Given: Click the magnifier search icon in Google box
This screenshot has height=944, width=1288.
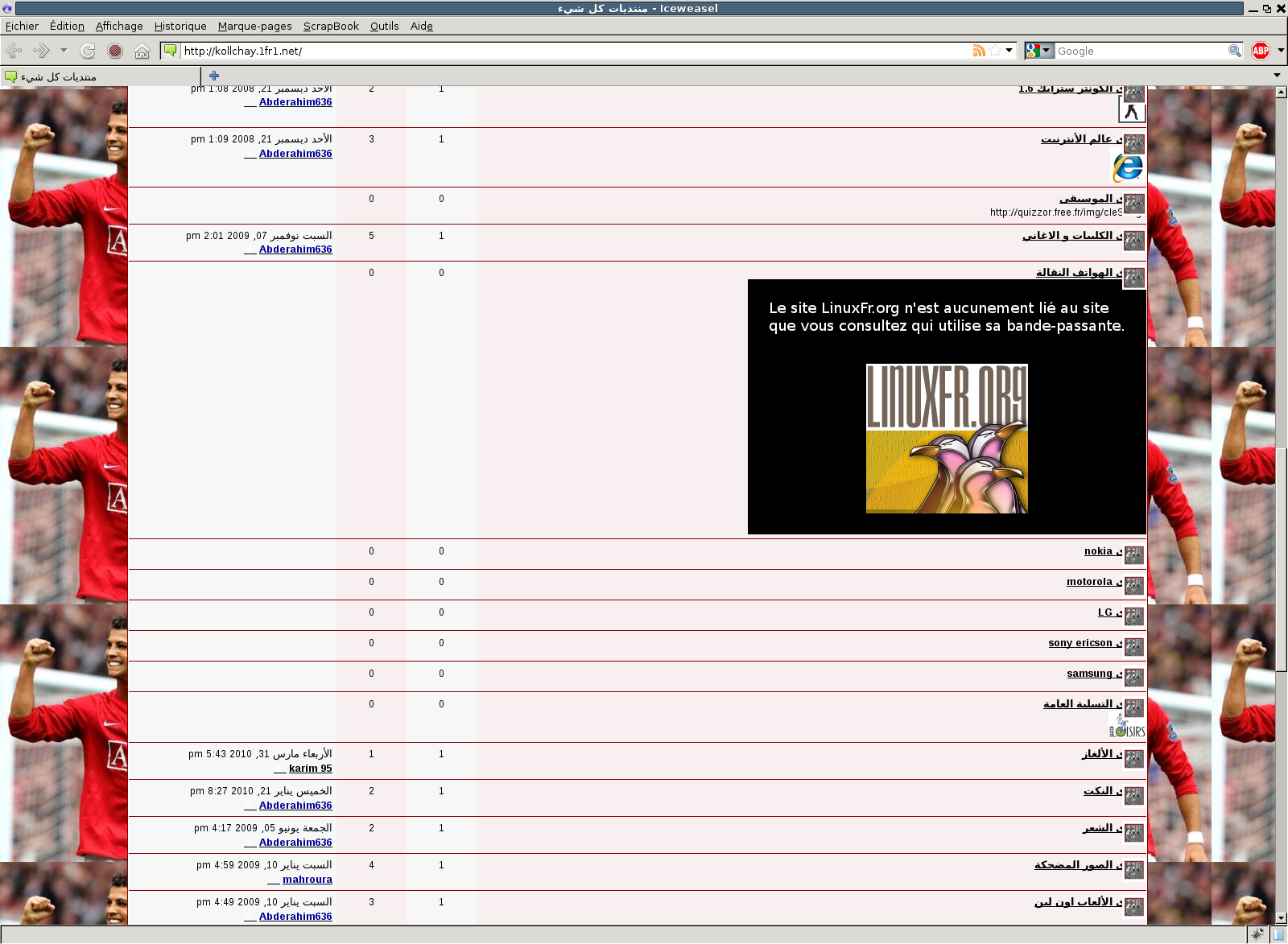Looking at the screenshot, I should click(1234, 51).
